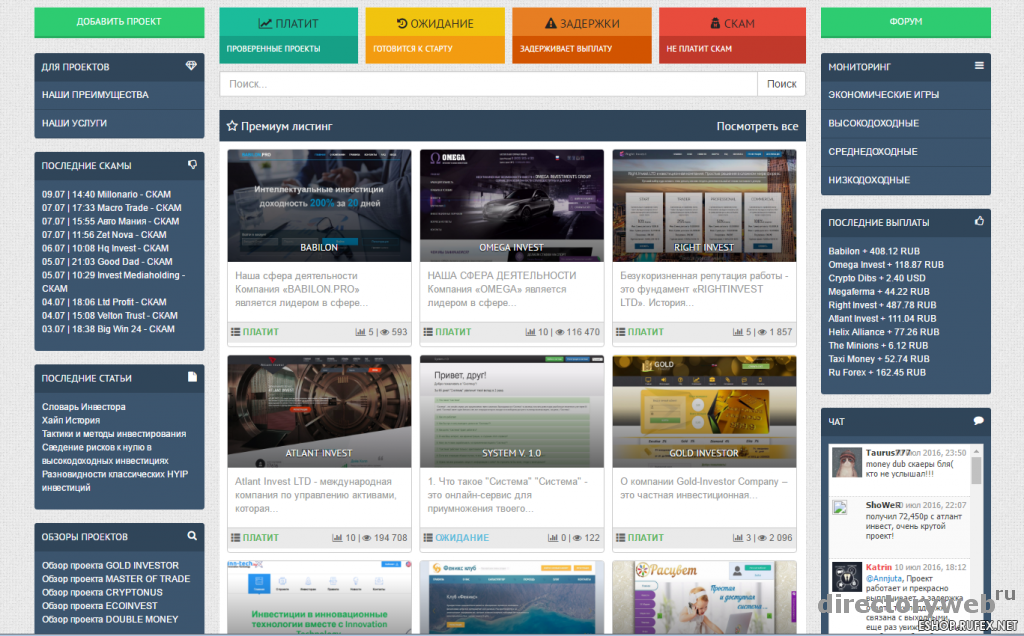Click Taurus777's avatar in the chat
Screen dimensions: 1024x636
tap(847, 463)
